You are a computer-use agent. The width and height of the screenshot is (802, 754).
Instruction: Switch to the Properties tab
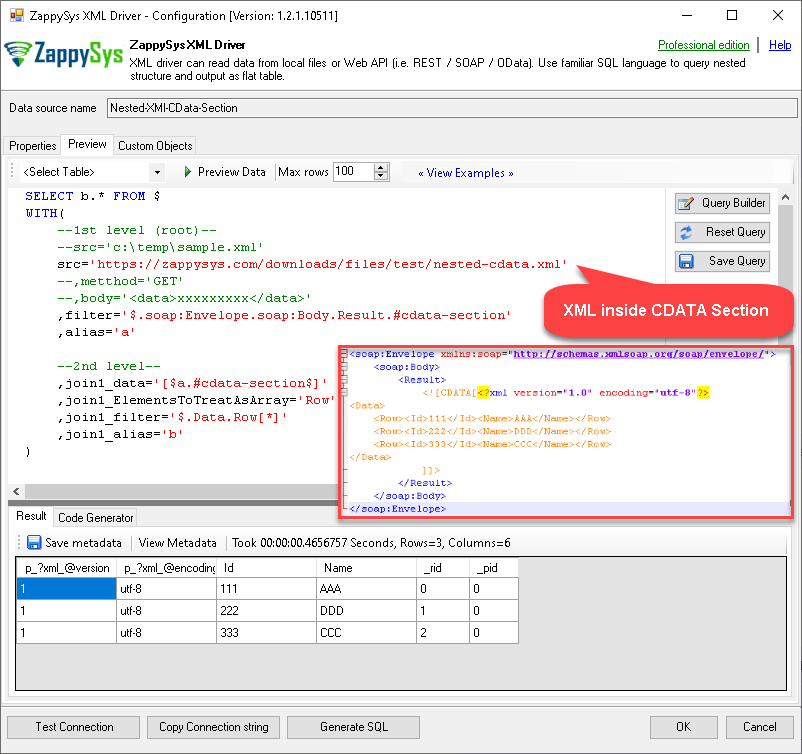pos(32,145)
